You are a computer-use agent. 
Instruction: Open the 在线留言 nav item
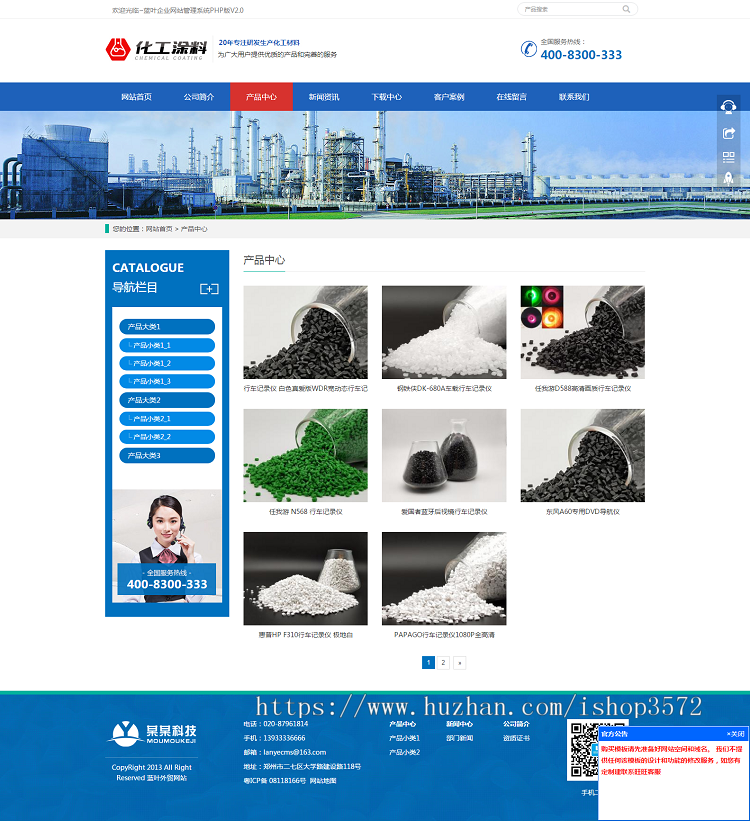click(x=511, y=97)
